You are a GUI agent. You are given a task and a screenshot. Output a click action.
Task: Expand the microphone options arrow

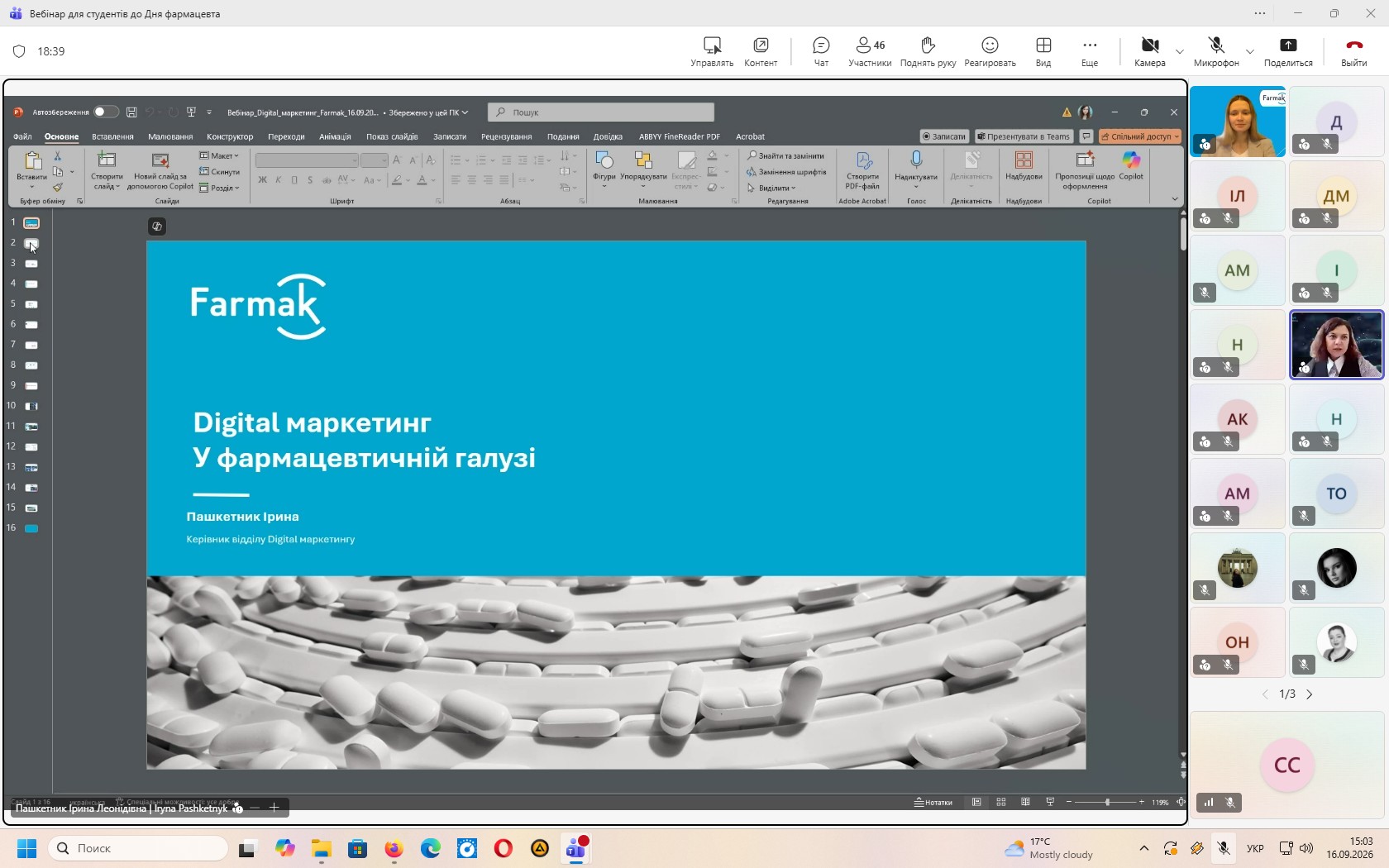[1250, 51]
